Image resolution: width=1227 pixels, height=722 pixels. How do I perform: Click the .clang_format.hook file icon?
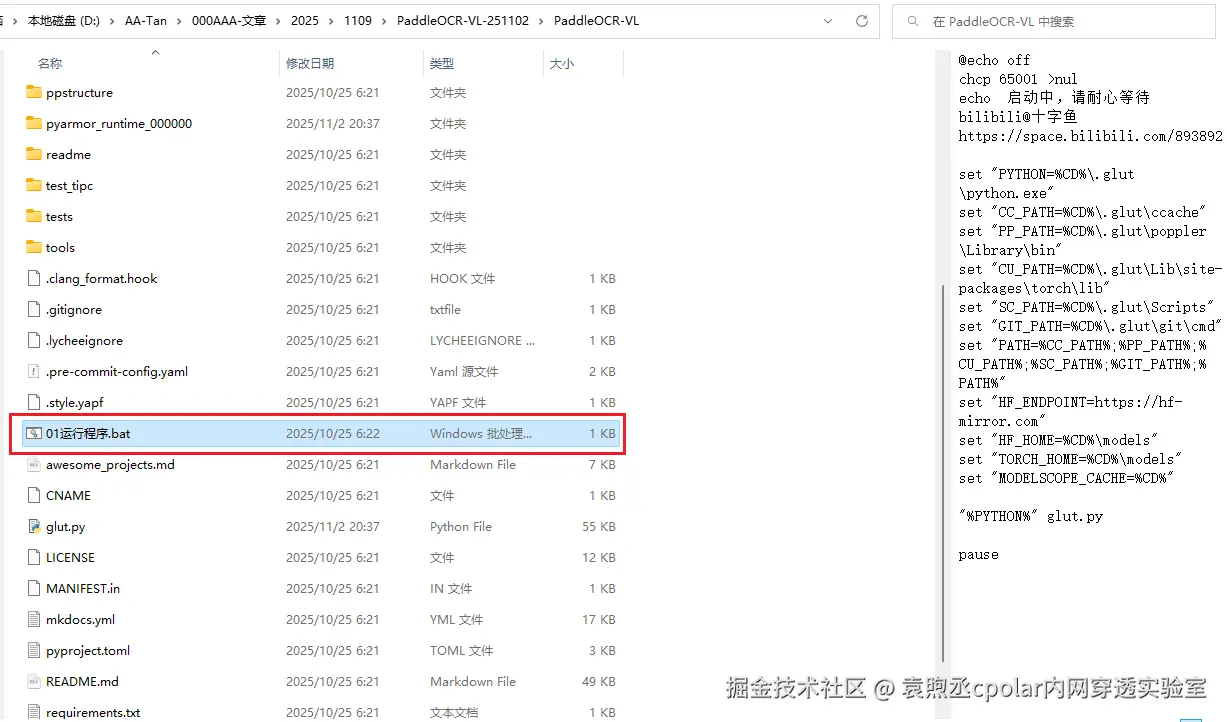[34, 279]
